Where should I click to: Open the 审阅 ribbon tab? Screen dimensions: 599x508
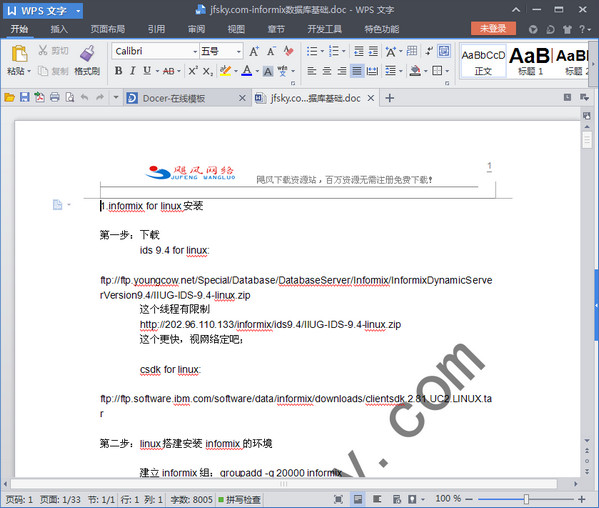[x=196, y=29]
